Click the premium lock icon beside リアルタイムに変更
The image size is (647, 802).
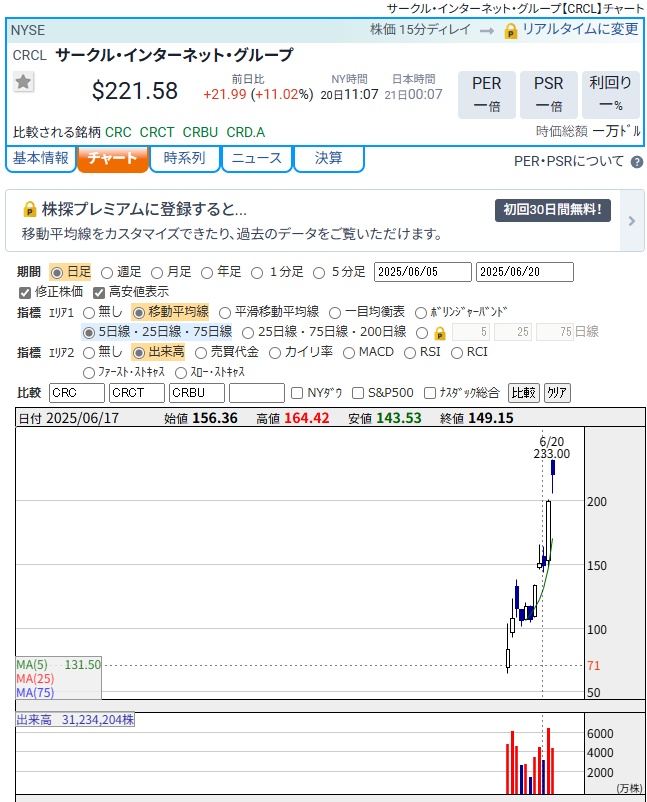[x=510, y=31]
